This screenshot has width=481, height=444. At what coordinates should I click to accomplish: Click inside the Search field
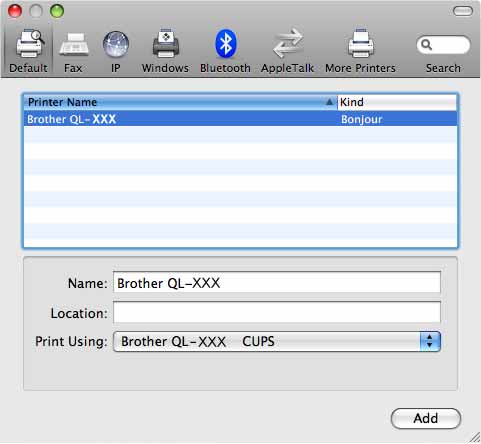coord(443,45)
